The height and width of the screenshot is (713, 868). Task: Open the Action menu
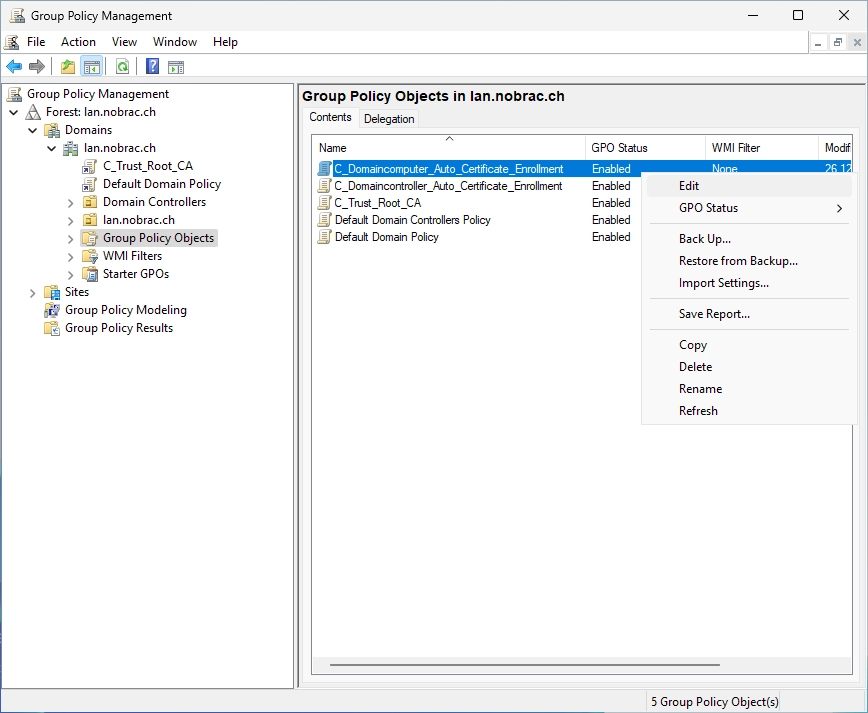pos(78,42)
